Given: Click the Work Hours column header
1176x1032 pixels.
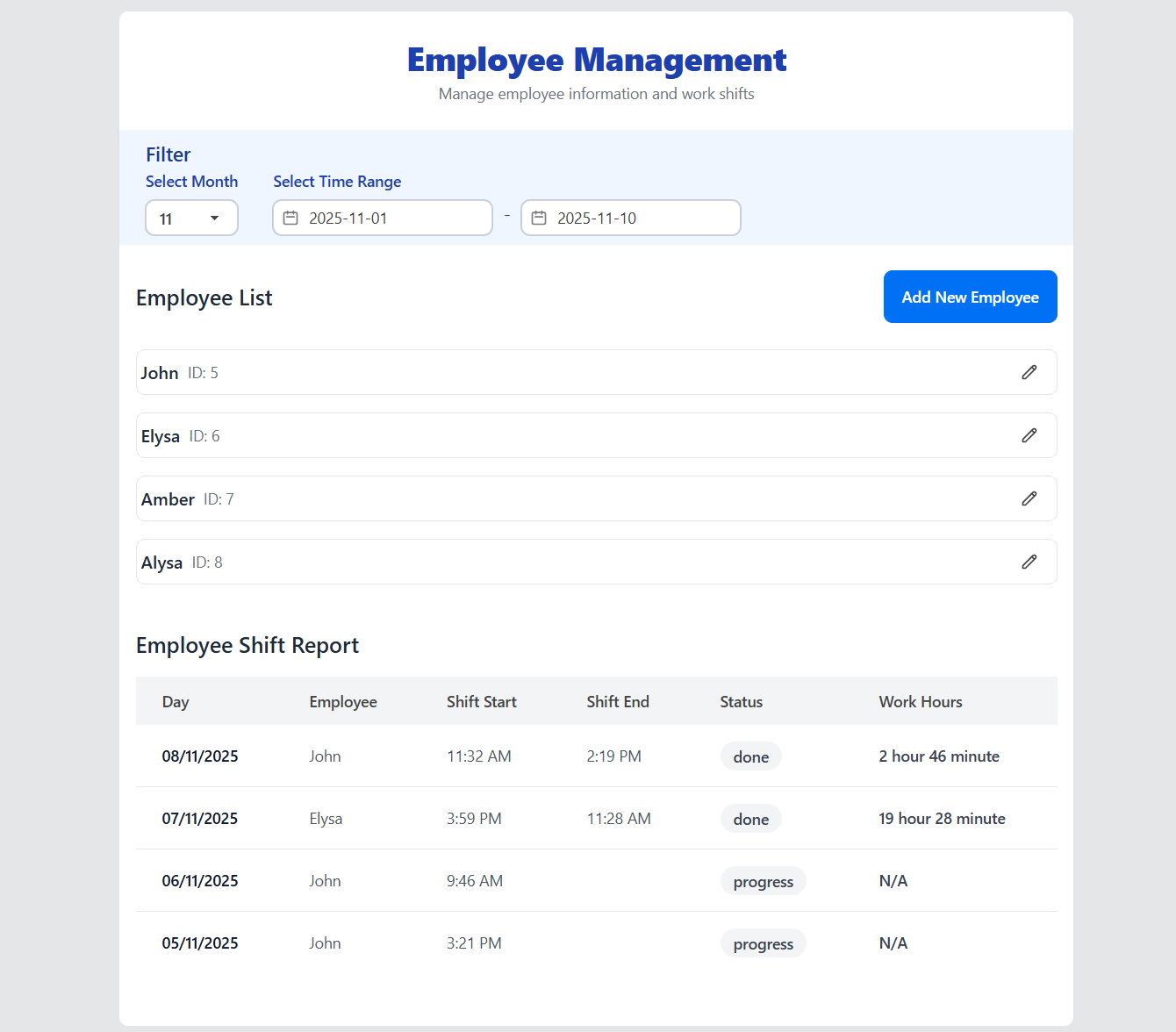Looking at the screenshot, I should click(920, 701).
